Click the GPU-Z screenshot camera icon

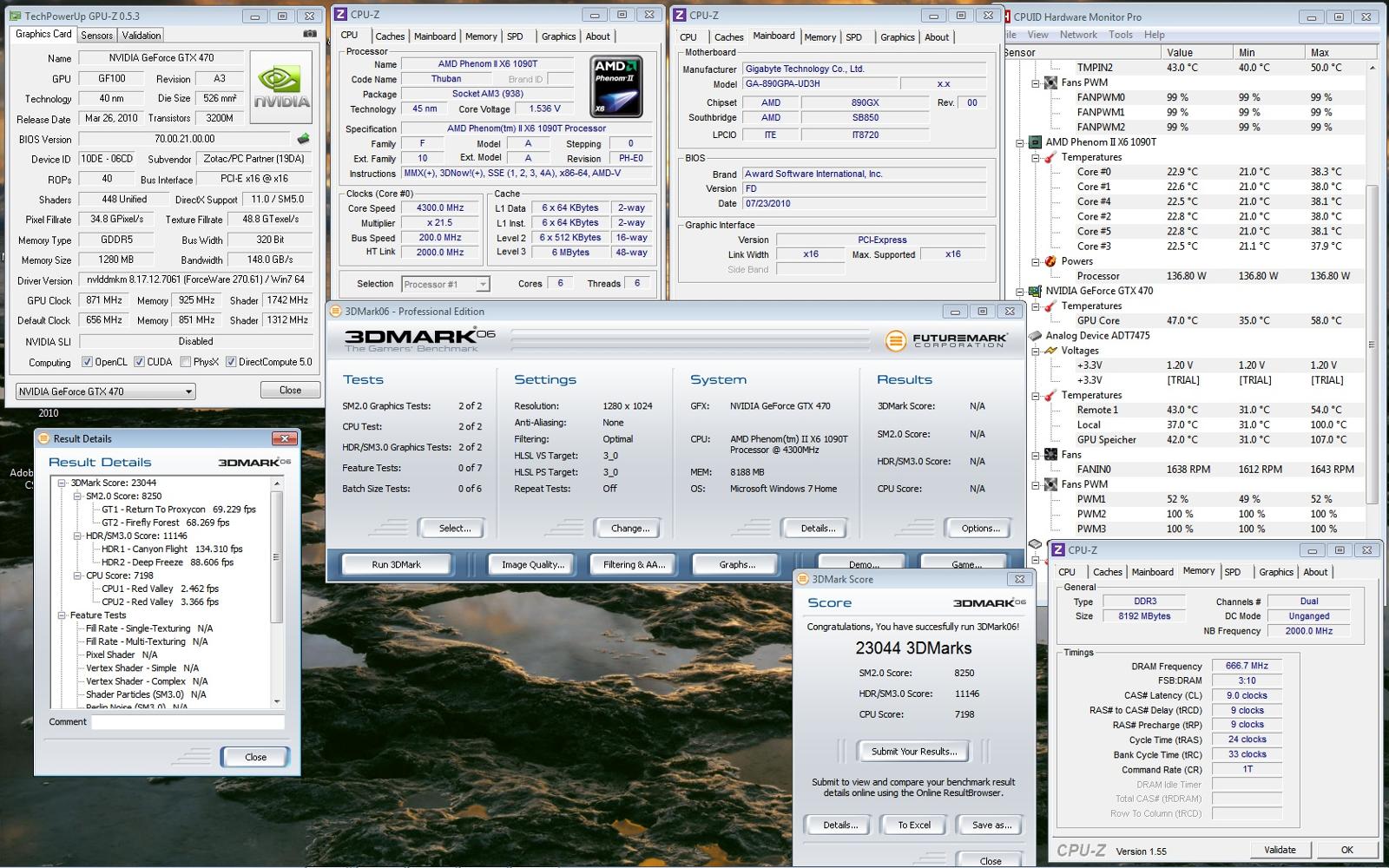310,34
